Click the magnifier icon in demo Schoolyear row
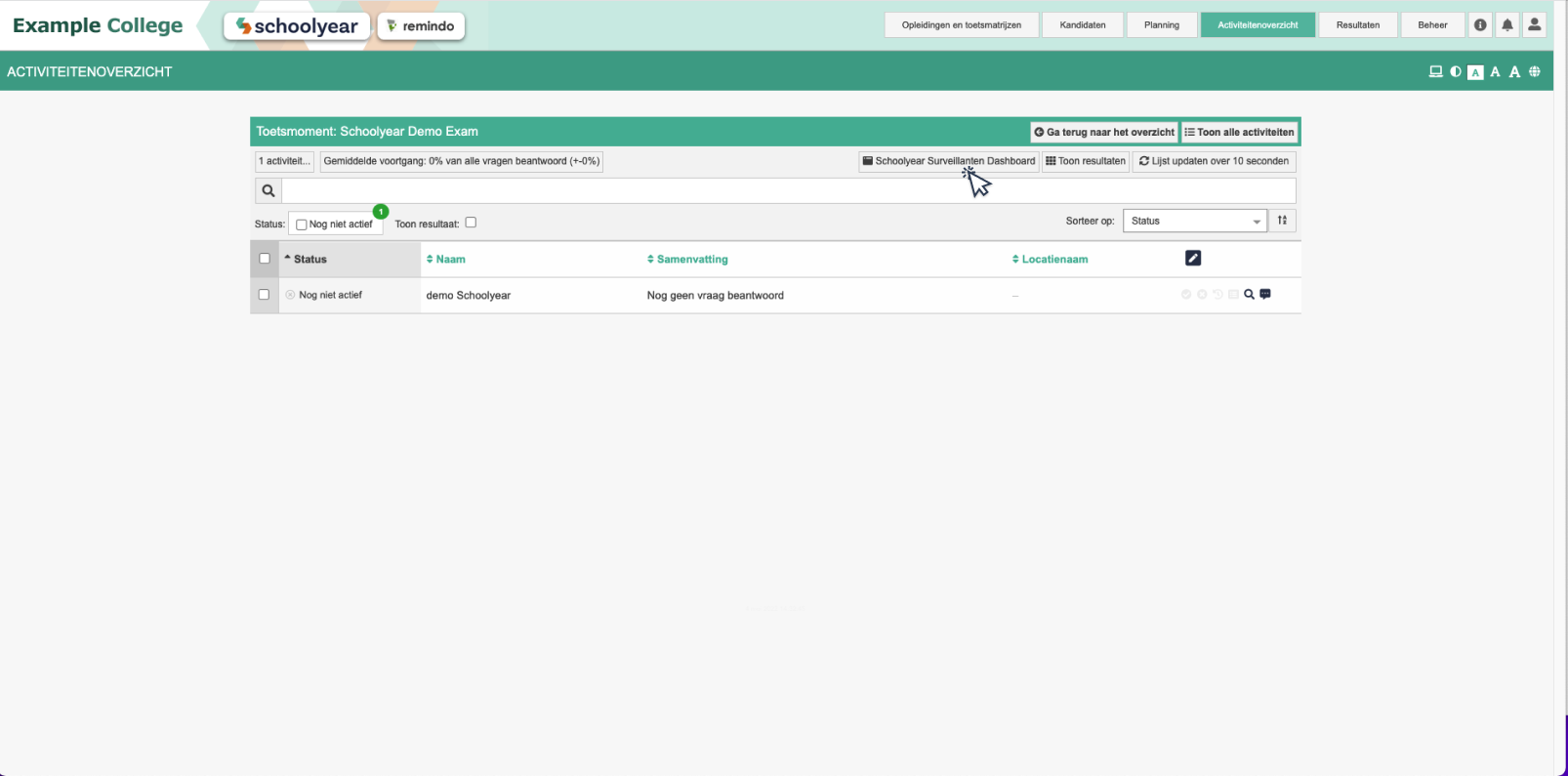 tap(1249, 294)
